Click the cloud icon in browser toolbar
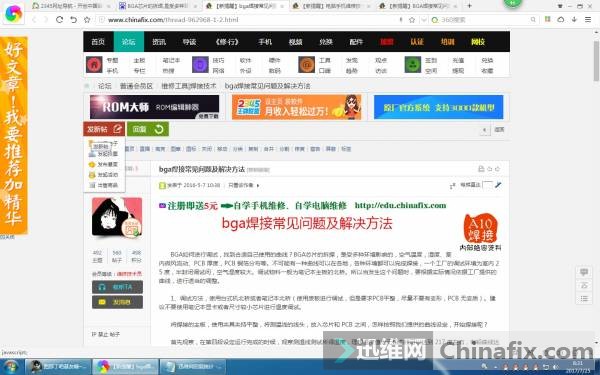The height and width of the screenshot is (375, 600). pyautogui.click(x=561, y=20)
